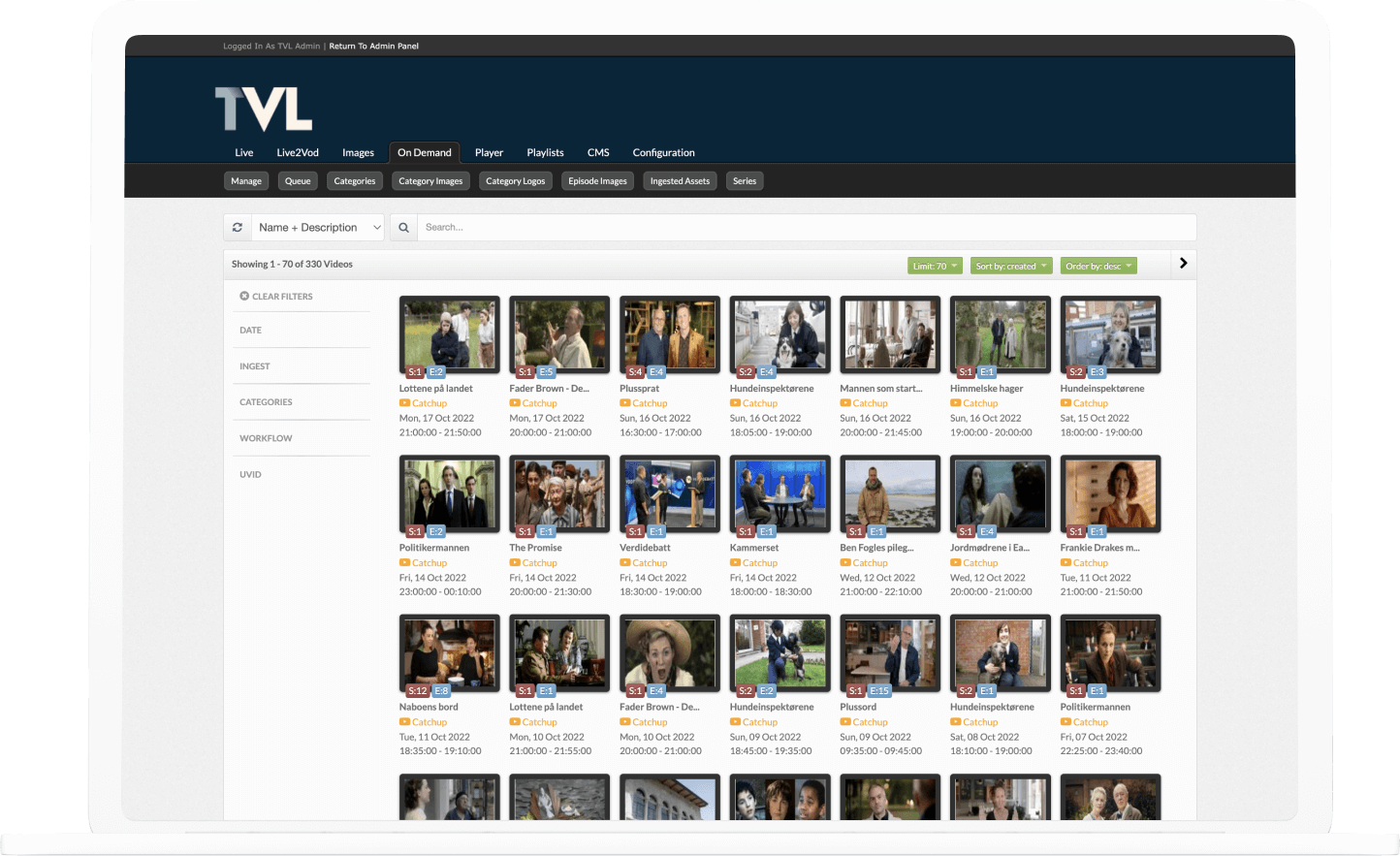Click the Catchup icon under Plussprat
Screen dimensions: 1400x856
[x=625, y=403]
